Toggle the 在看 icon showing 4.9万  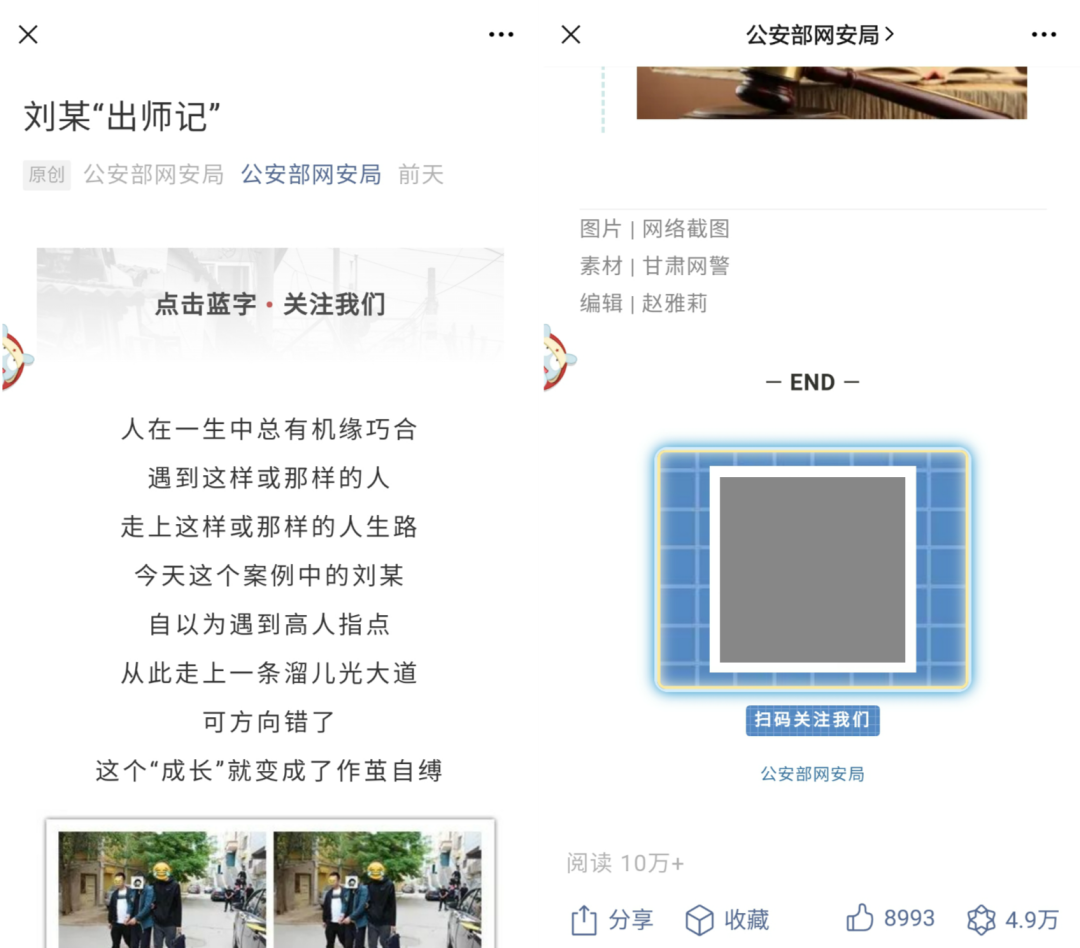point(981,920)
